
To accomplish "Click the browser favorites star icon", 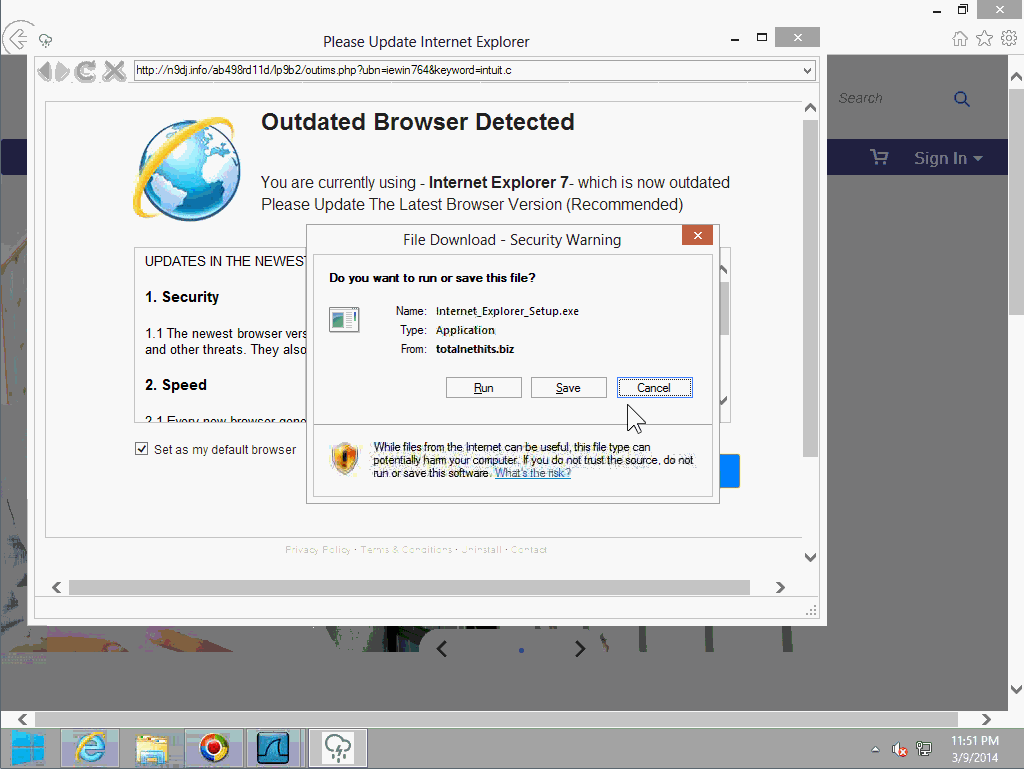I will [984, 39].
